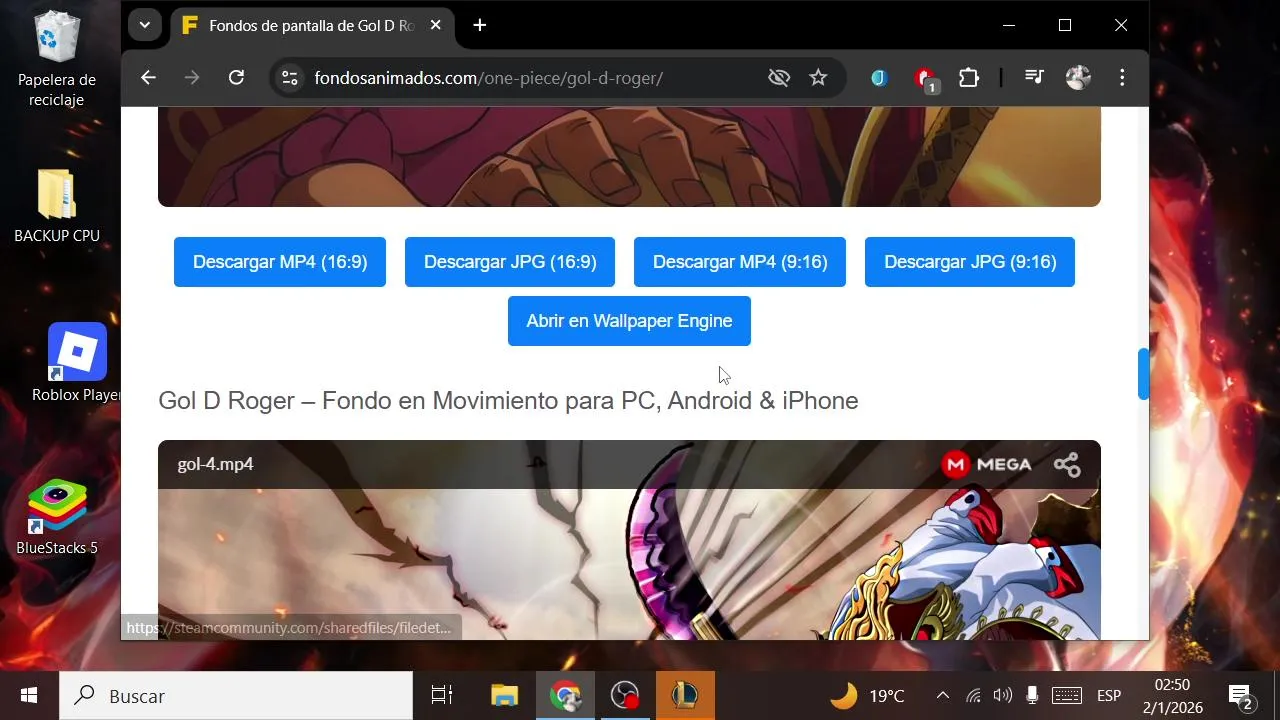Open the 19°C weather widget
Screen dimensions: 1280x720
(867, 696)
